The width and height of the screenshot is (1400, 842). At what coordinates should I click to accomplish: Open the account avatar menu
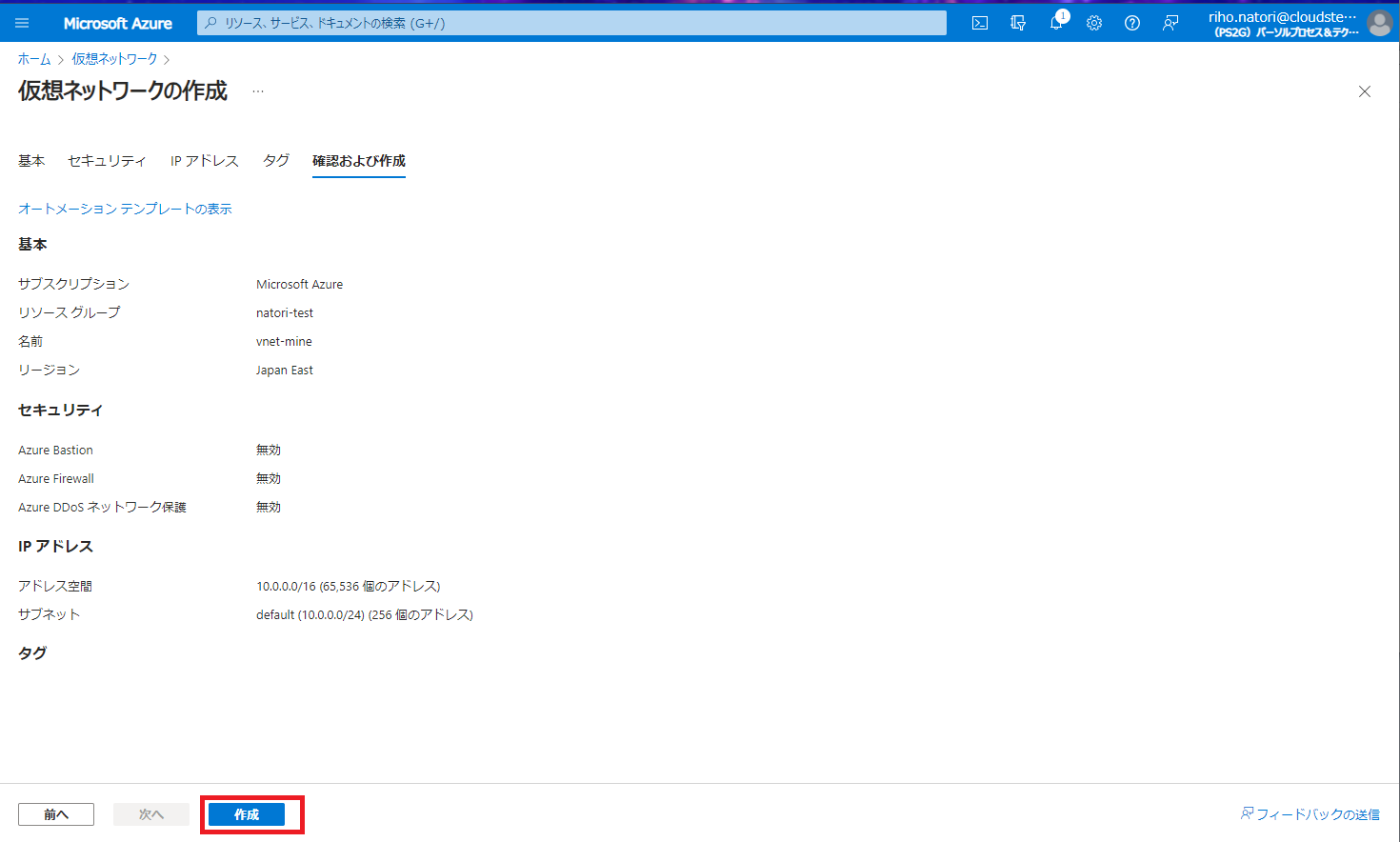tap(1380, 23)
